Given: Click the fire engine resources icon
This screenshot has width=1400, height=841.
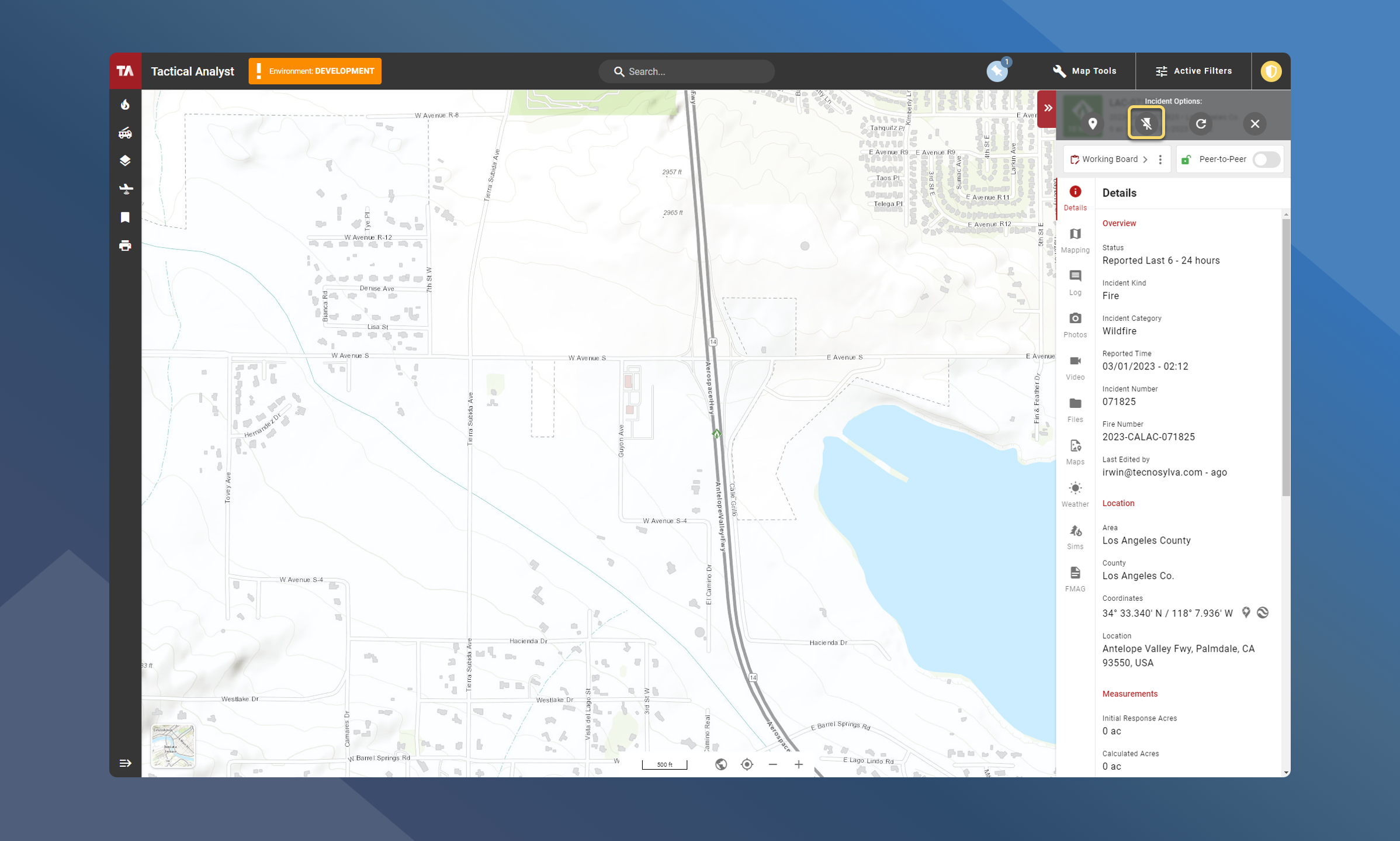Looking at the screenshot, I should [125, 133].
